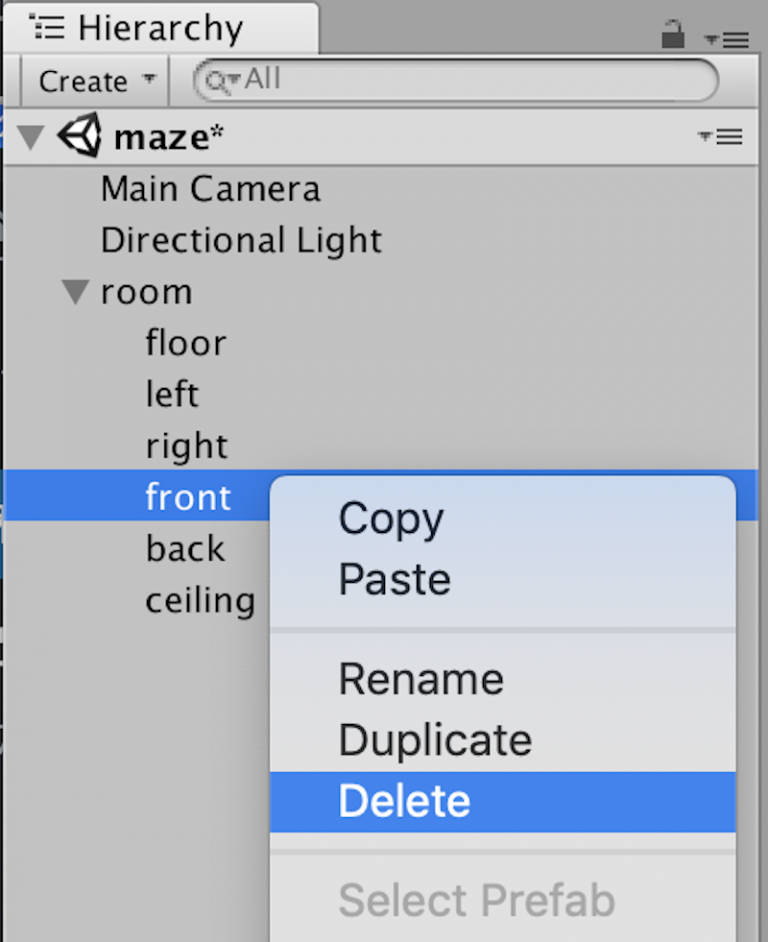Select the ceiling object in the hierarchy
Screen dimensions: 768x942
200,599
